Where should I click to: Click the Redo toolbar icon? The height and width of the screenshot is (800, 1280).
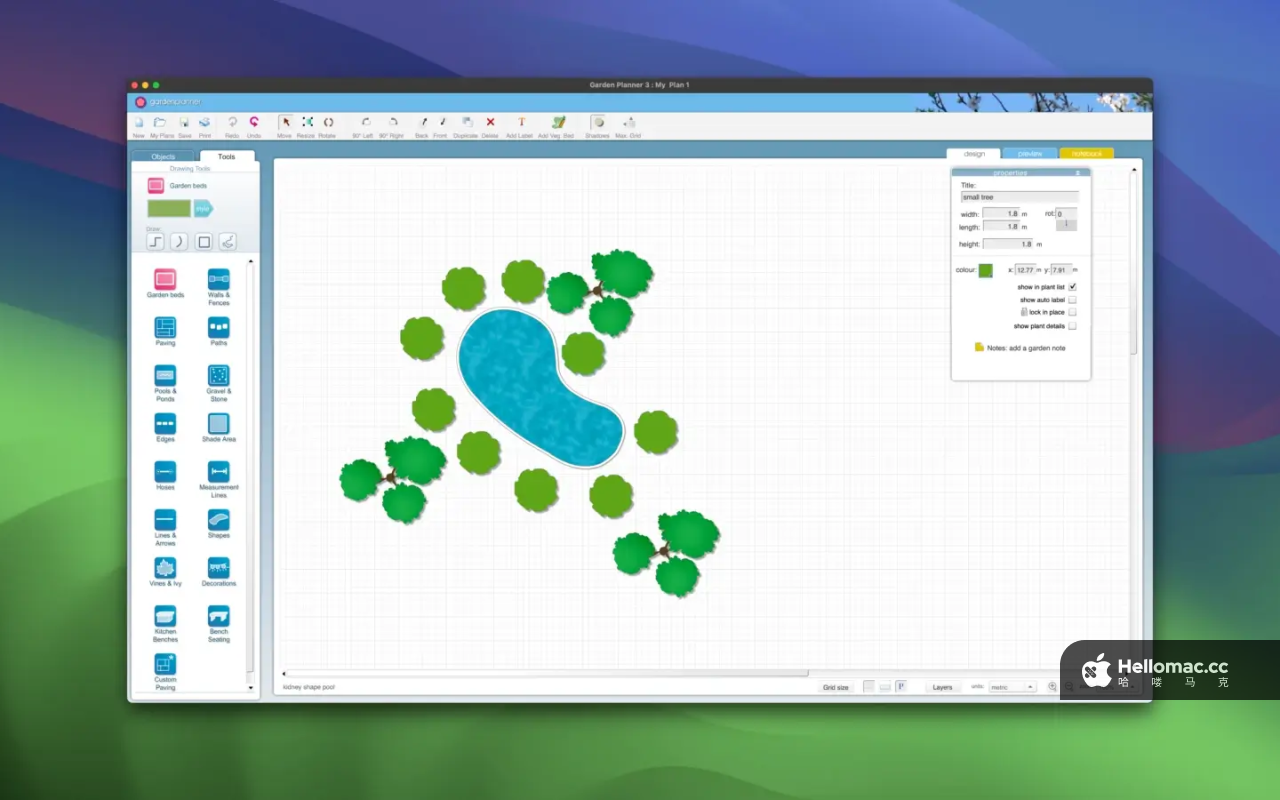pyautogui.click(x=232, y=123)
